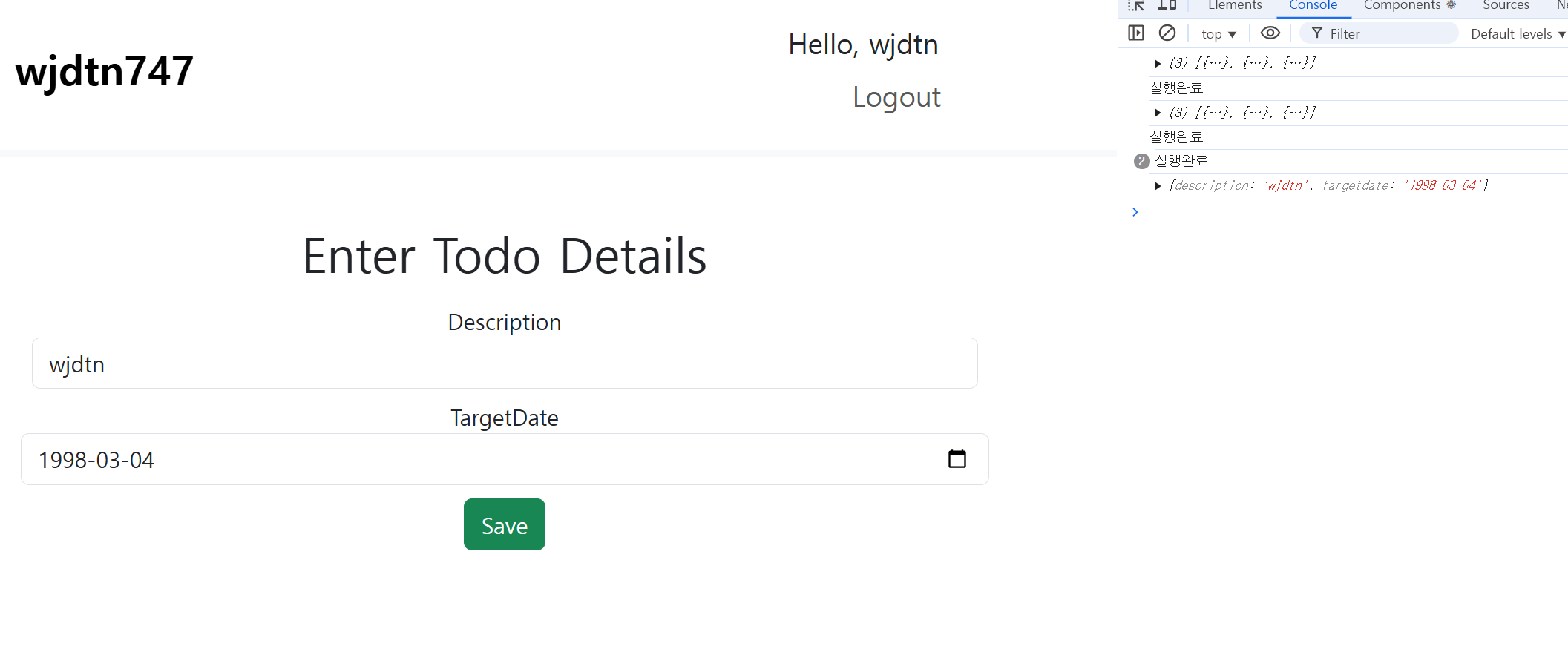The width and height of the screenshot is (1568, 655).
Task: Open the top context dropdown
Action: (1218, 34)
